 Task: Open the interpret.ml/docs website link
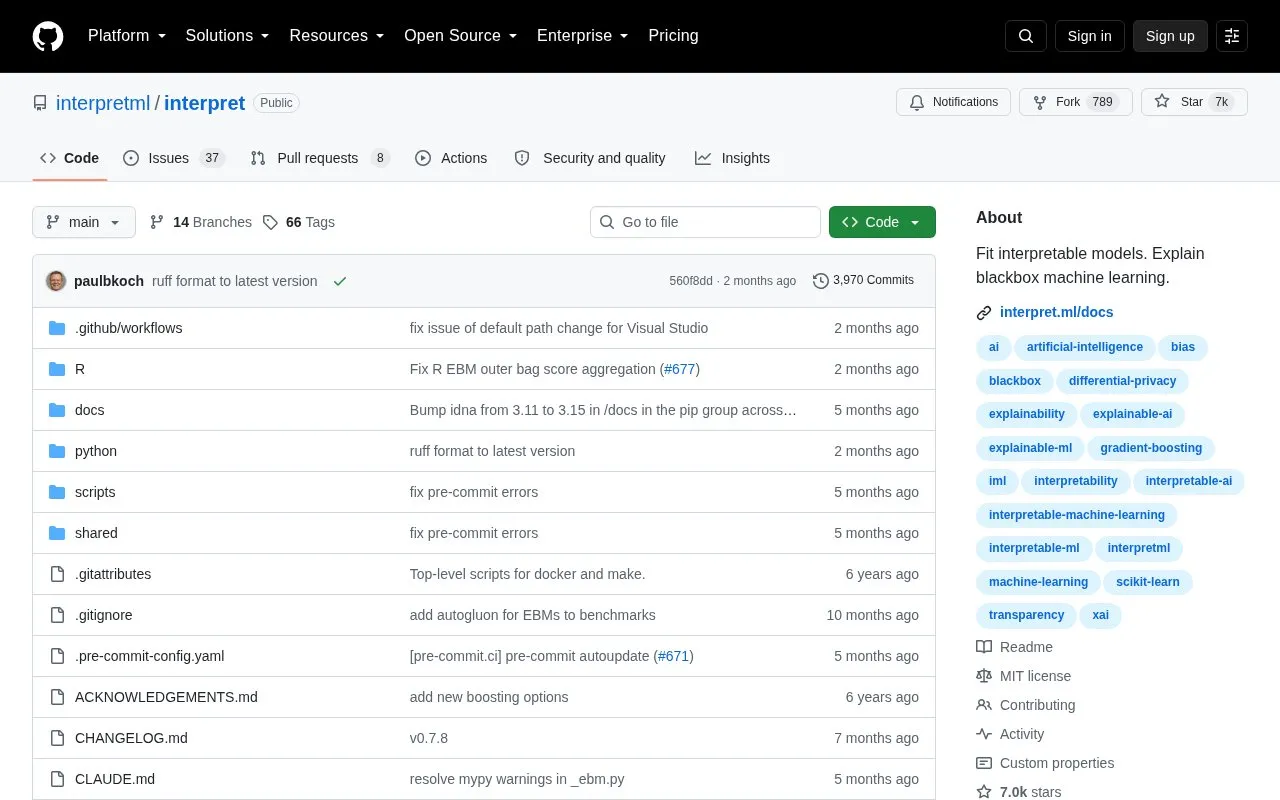[x=1056, y=312]
